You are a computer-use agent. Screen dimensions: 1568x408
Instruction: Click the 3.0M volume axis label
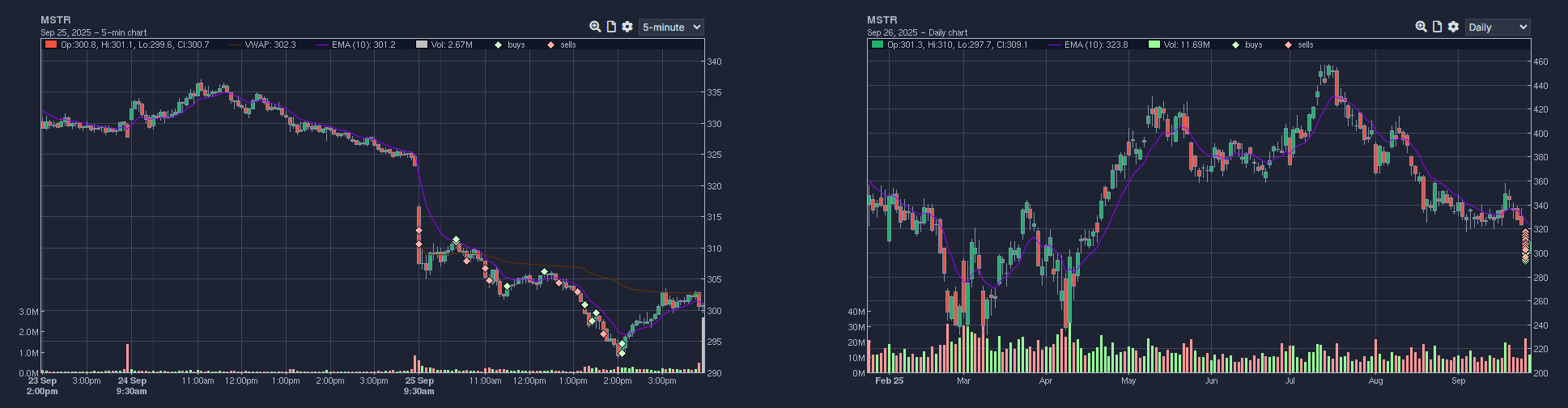coord(29,311)
